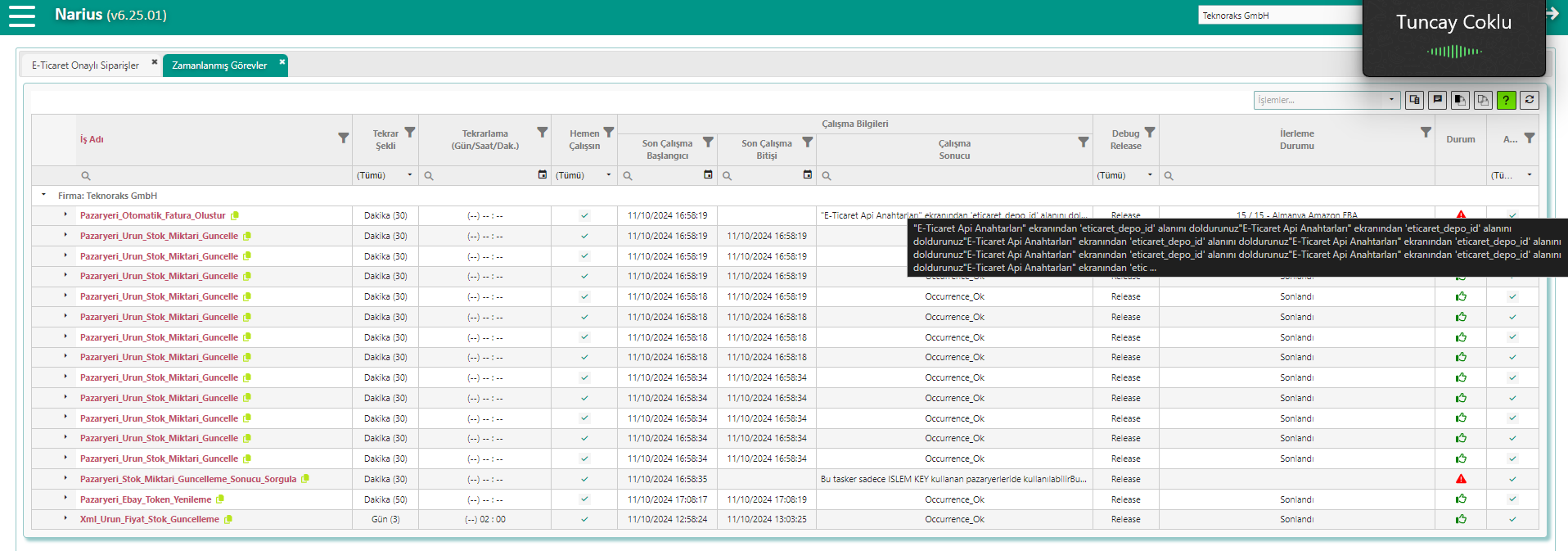Screen dimensions: 1568x551
Task: Refresh the scheduled tasks grid
Action: click(x=1529, y=100)
